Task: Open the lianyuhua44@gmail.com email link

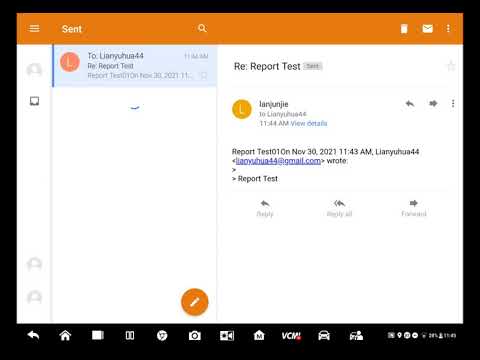Action: pyautogui.click(x=278, y=161)
